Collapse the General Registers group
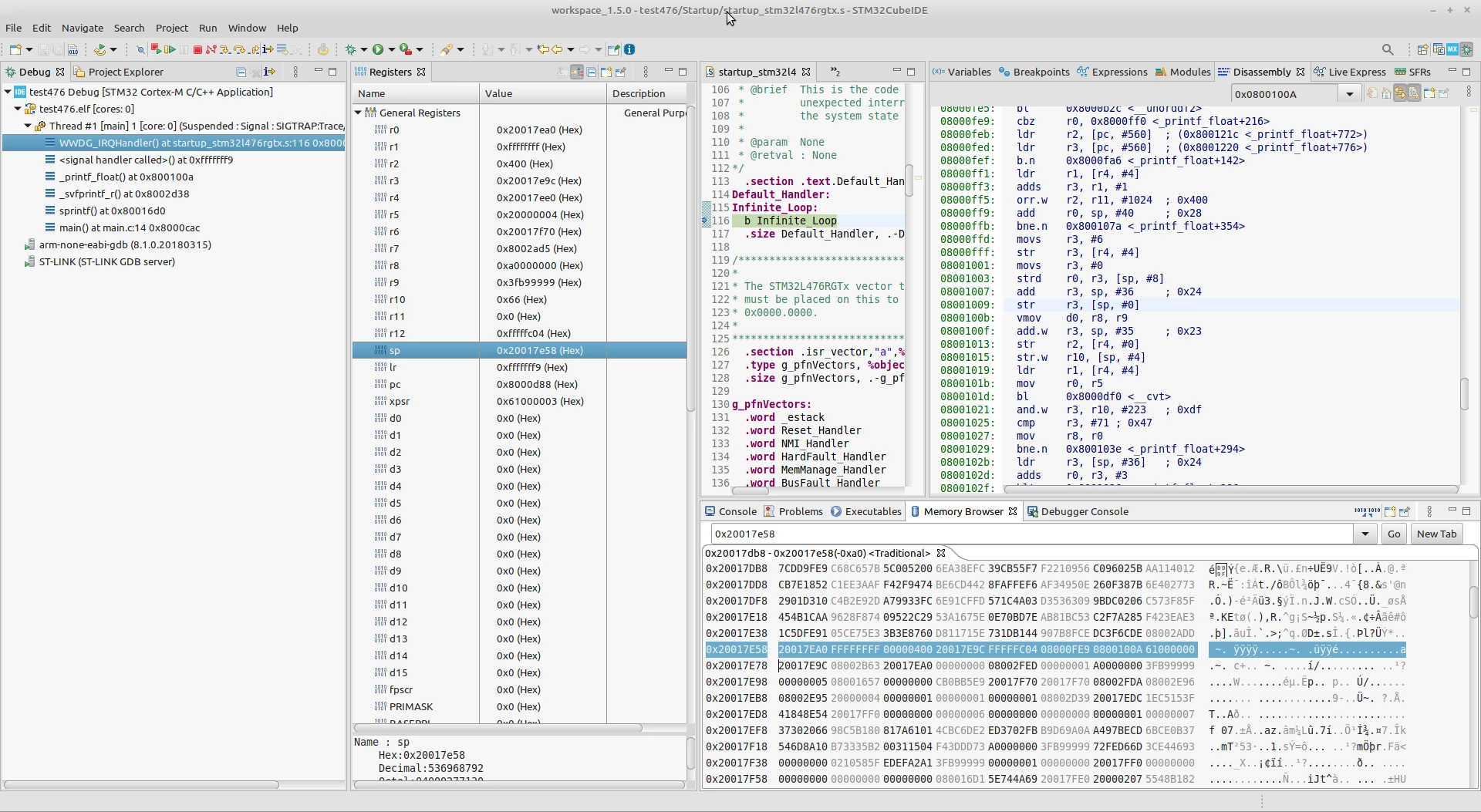This screenshot has height=812, width=1481. [359, 113]
